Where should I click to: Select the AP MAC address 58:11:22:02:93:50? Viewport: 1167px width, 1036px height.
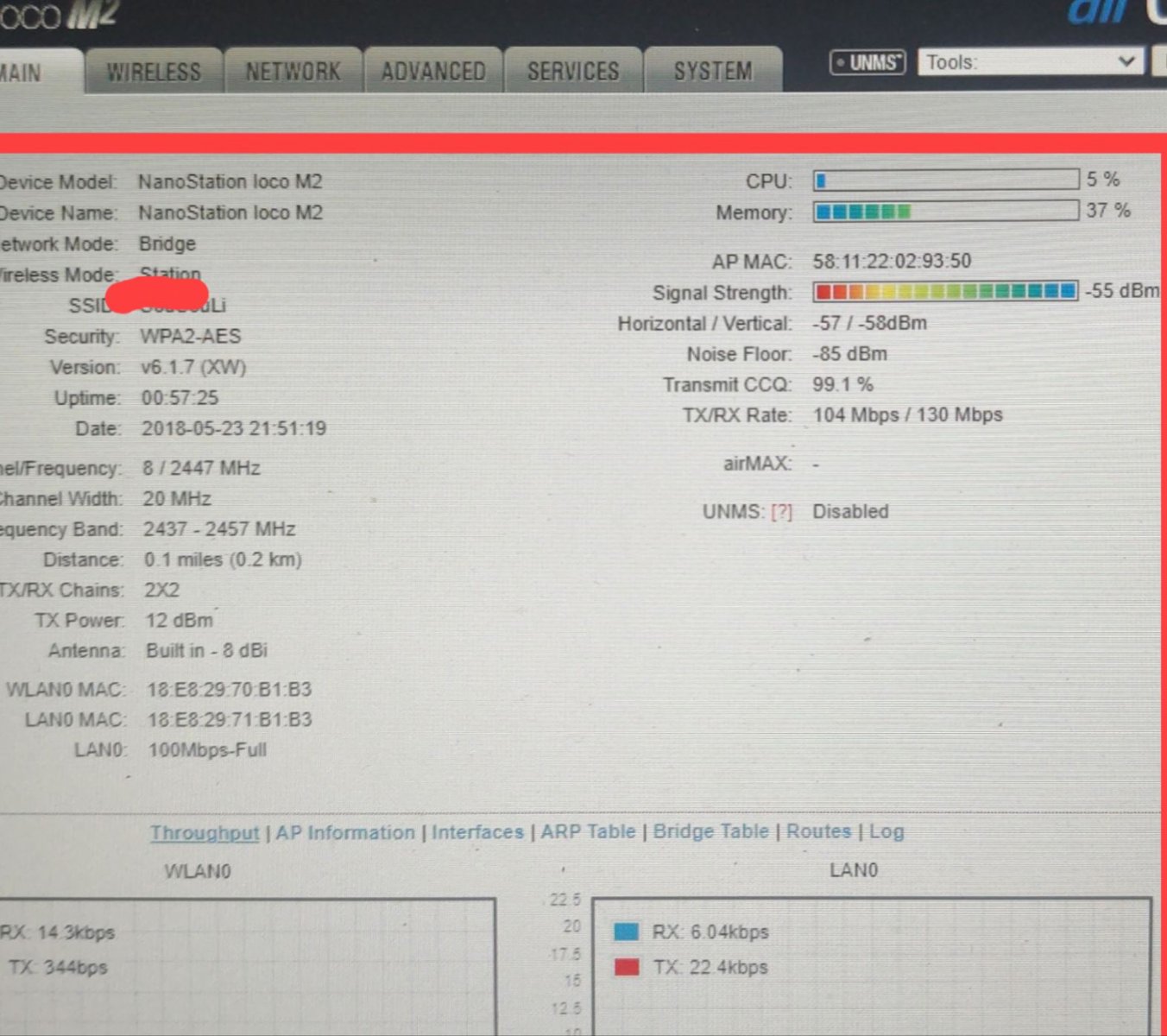coord(892,261)
